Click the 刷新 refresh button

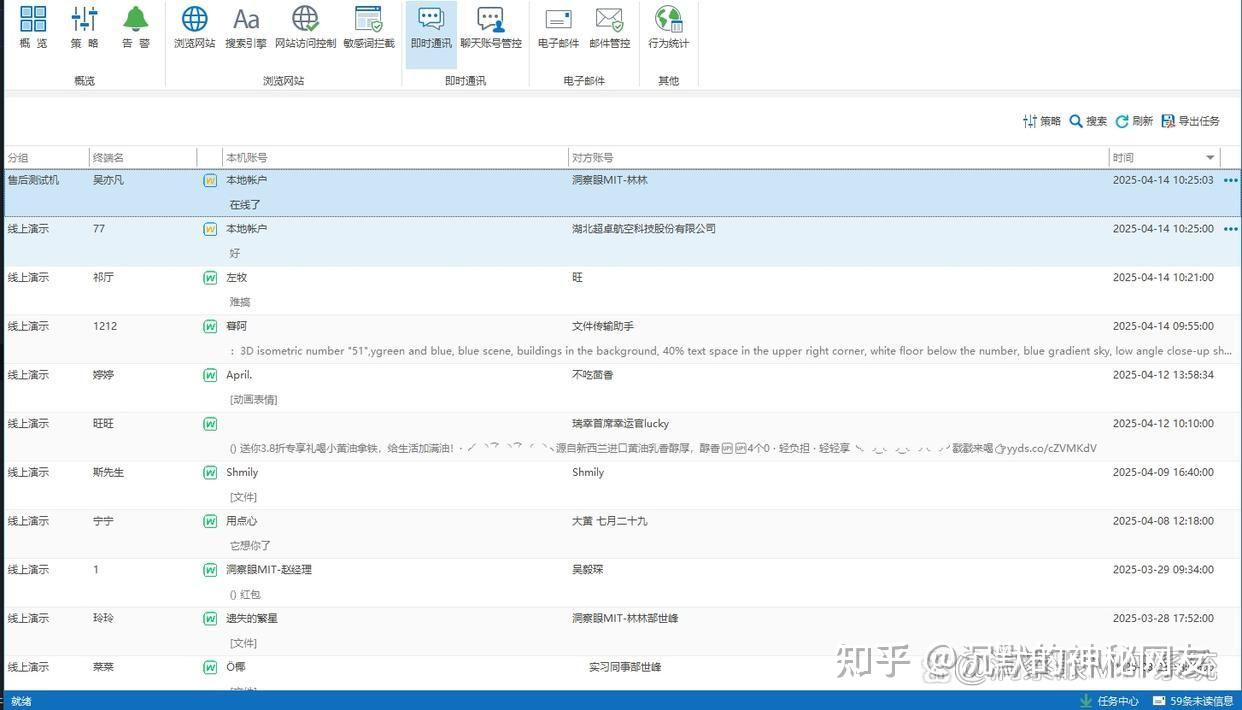(1134, 121)
